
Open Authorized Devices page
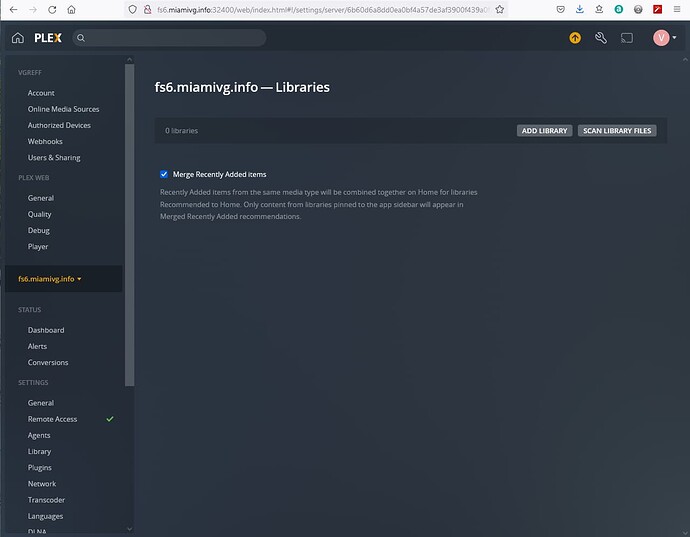[59, 125]
